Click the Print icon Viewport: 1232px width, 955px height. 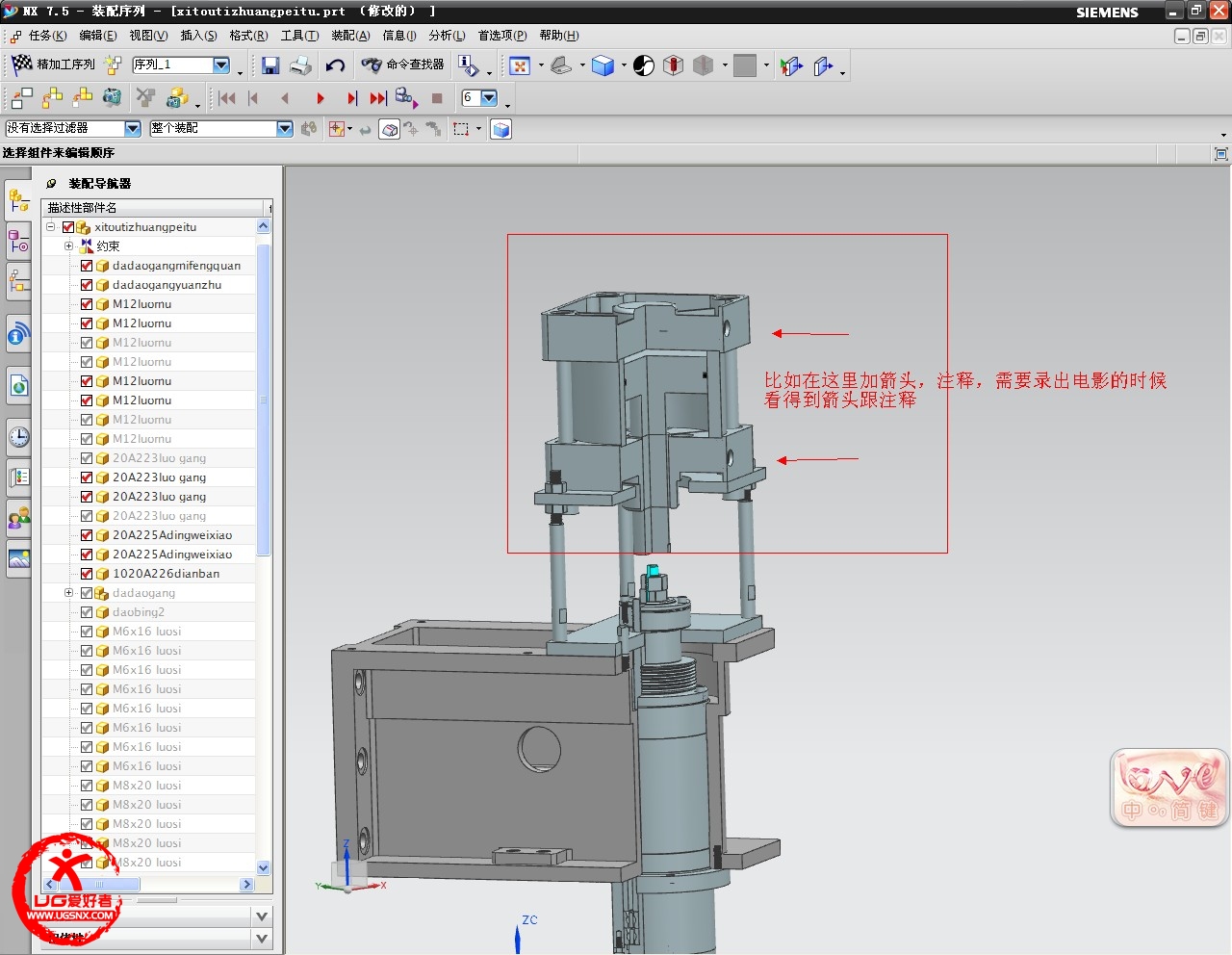pos(301,65)
